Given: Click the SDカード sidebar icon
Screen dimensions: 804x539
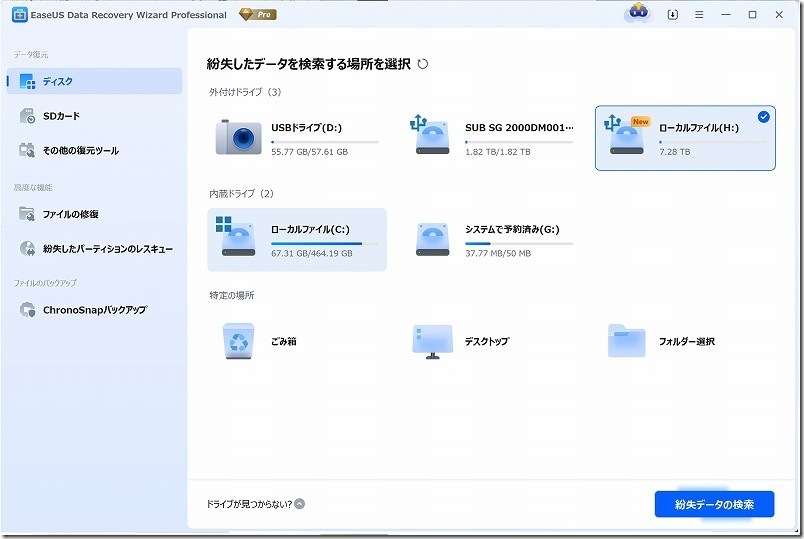Looking at the screenshot, I should (27, 116).
